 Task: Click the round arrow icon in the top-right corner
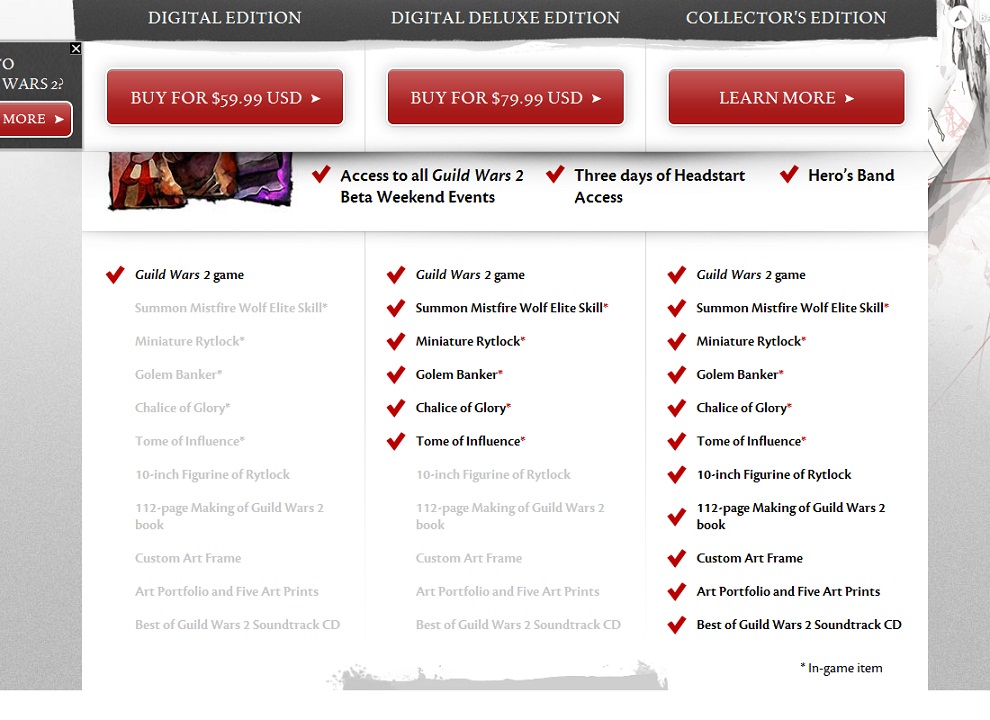tap(960, 17)
